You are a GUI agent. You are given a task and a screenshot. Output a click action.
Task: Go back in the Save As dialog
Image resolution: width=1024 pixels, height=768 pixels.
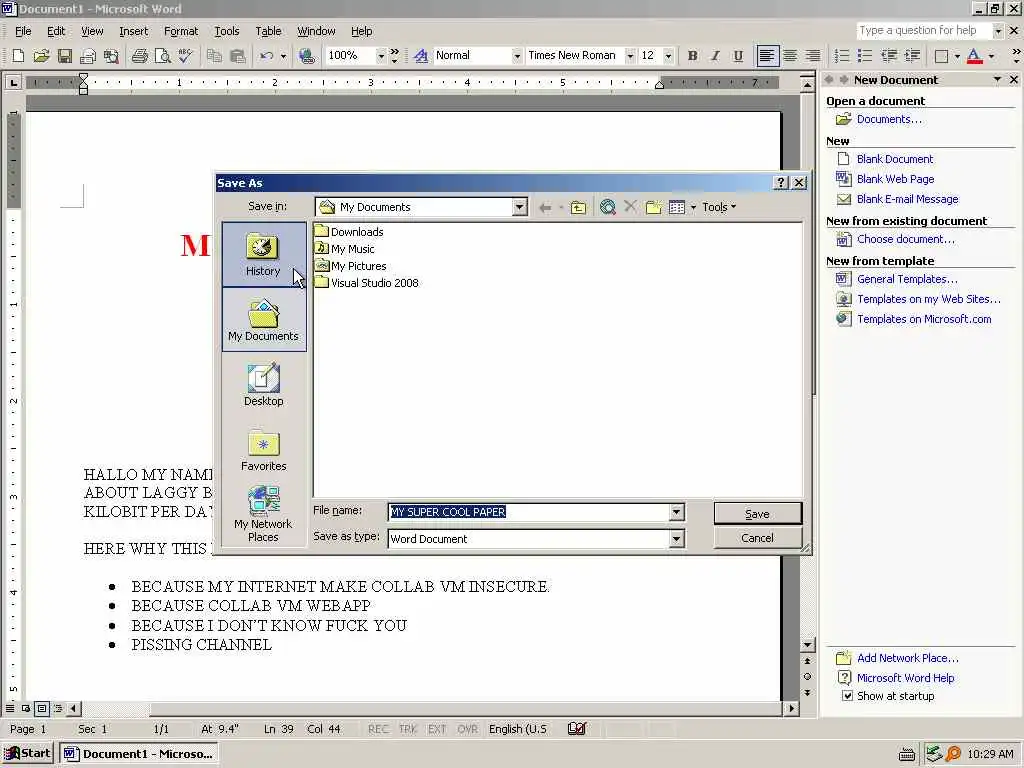click(545, 208)
